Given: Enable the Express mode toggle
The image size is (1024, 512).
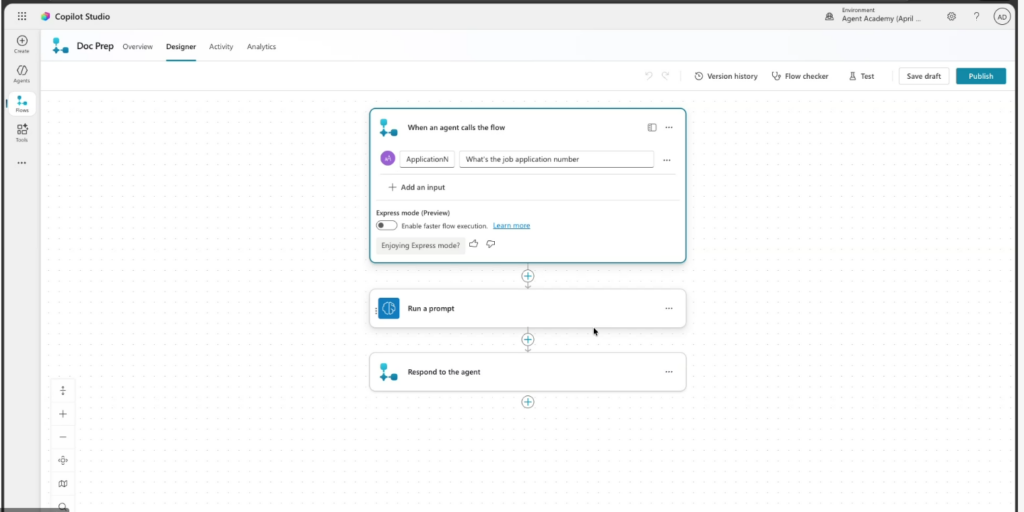Looking at the screenshot, I should coord(386,226).
